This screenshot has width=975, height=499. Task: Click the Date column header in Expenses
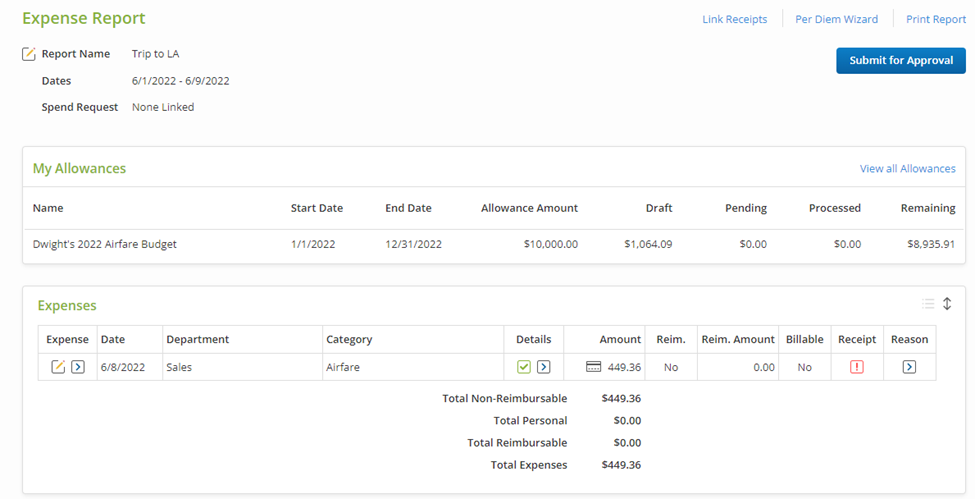pyautogui.click(x=113, y=339)
